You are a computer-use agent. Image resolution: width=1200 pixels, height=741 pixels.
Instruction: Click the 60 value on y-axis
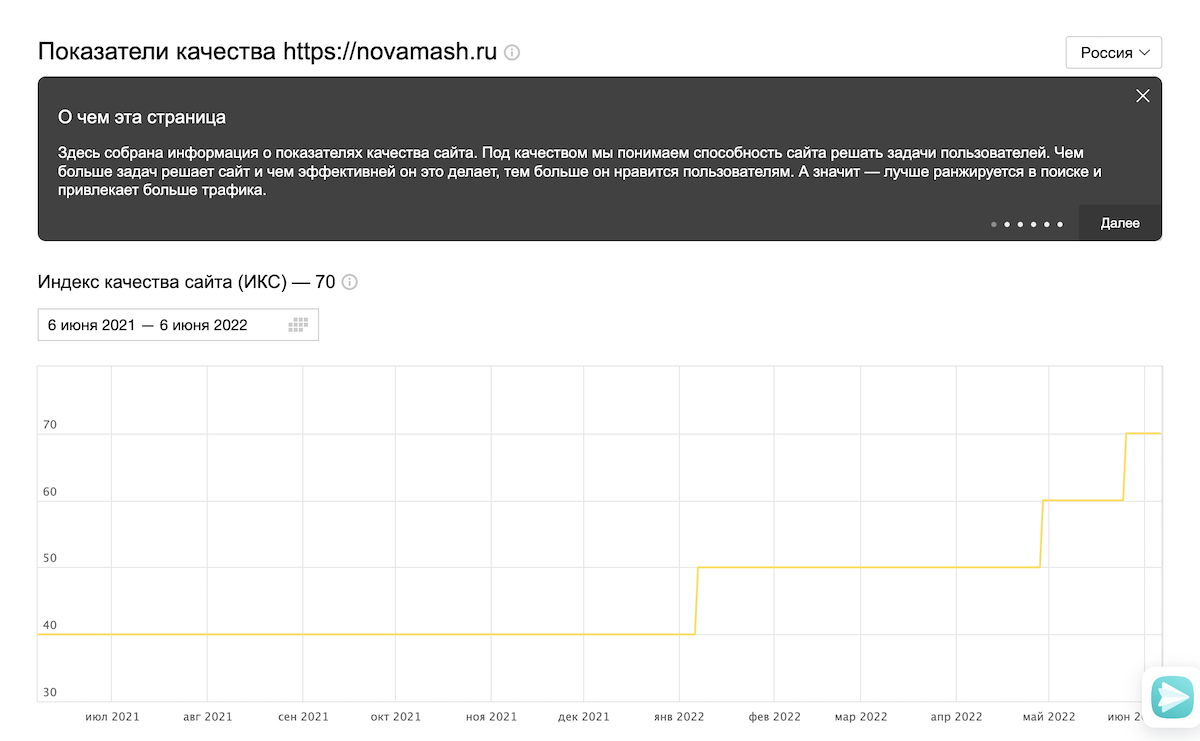49,492
